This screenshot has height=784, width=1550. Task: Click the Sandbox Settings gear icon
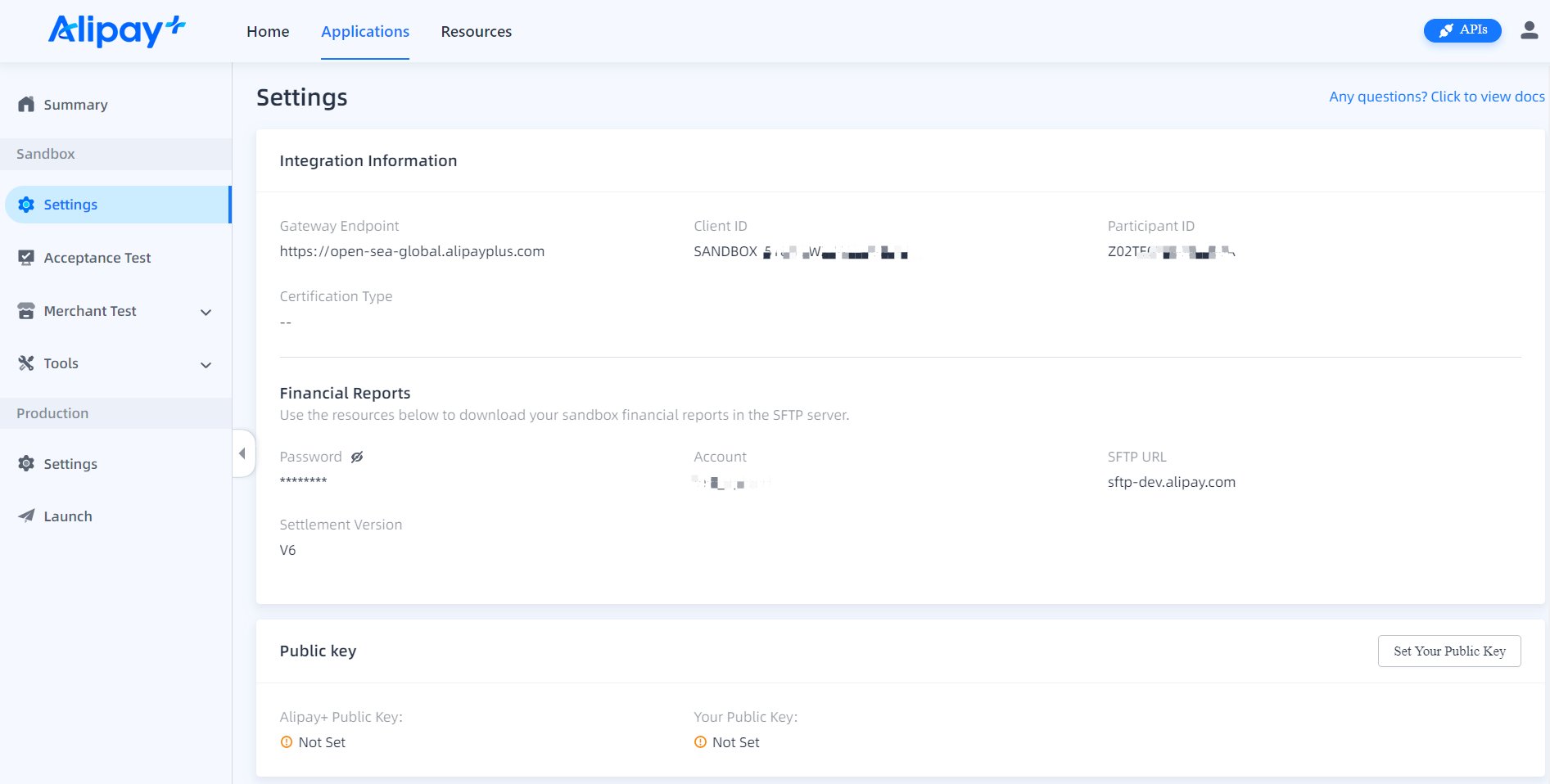point(26,205)
